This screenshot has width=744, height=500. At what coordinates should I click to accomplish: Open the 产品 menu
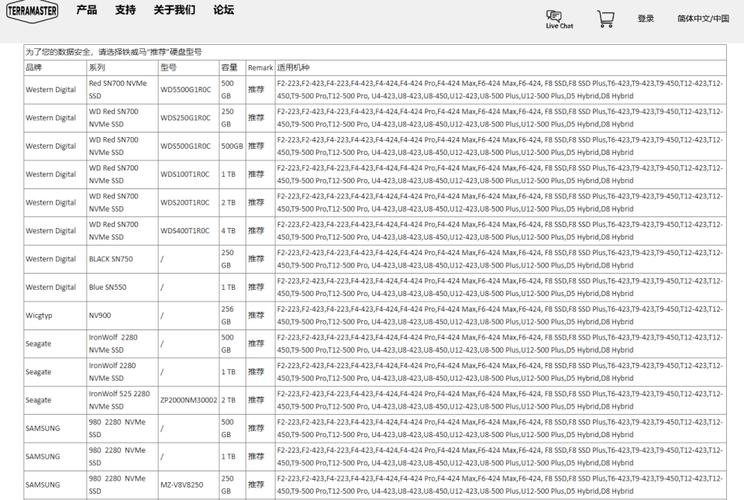[86, 10]
